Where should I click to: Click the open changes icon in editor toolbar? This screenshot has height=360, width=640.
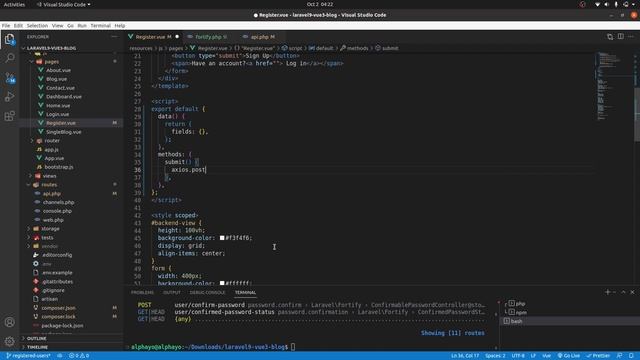[610, 37]
